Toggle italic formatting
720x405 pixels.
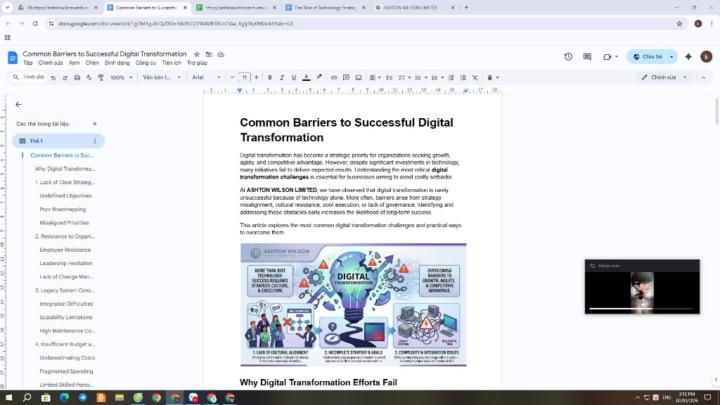(282, 77)
